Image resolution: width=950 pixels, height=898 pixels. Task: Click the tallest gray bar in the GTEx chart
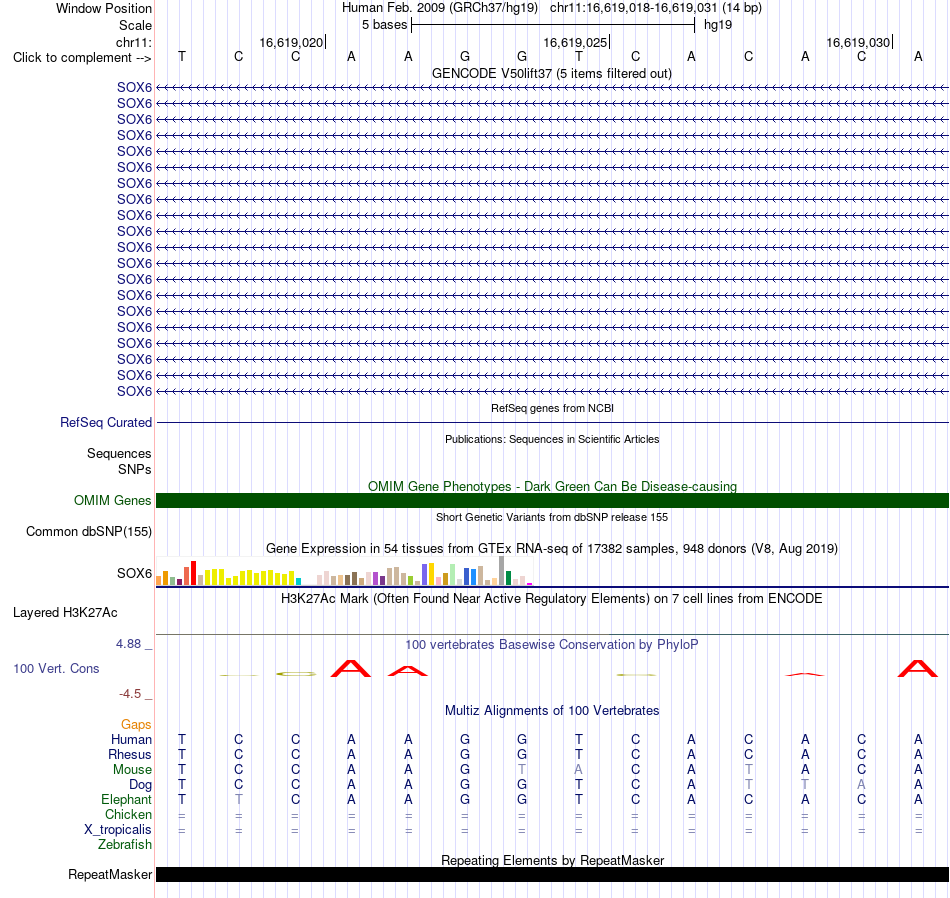502,570
